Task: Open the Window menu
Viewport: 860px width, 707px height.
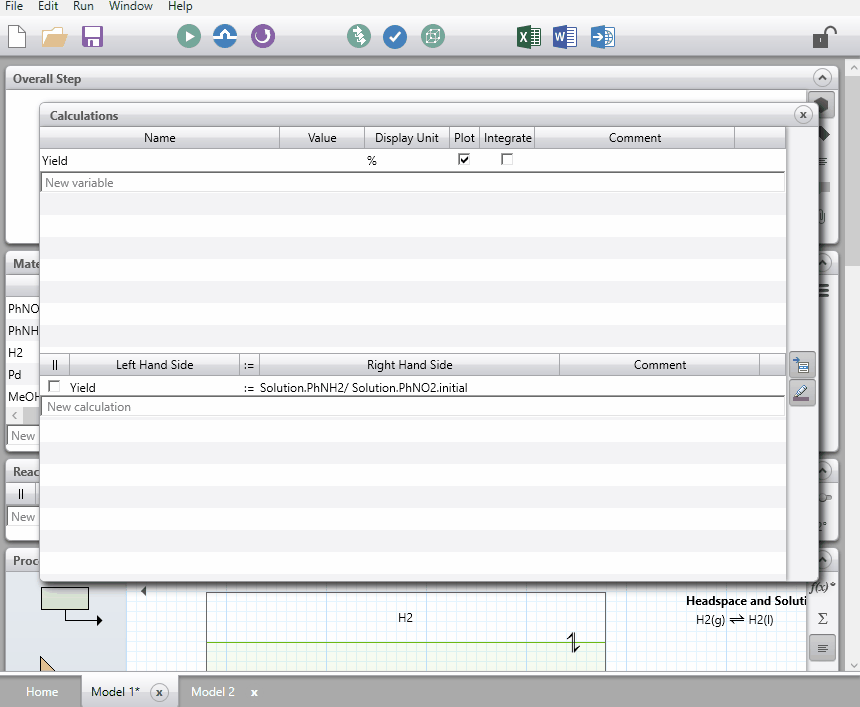Action: 131,6
